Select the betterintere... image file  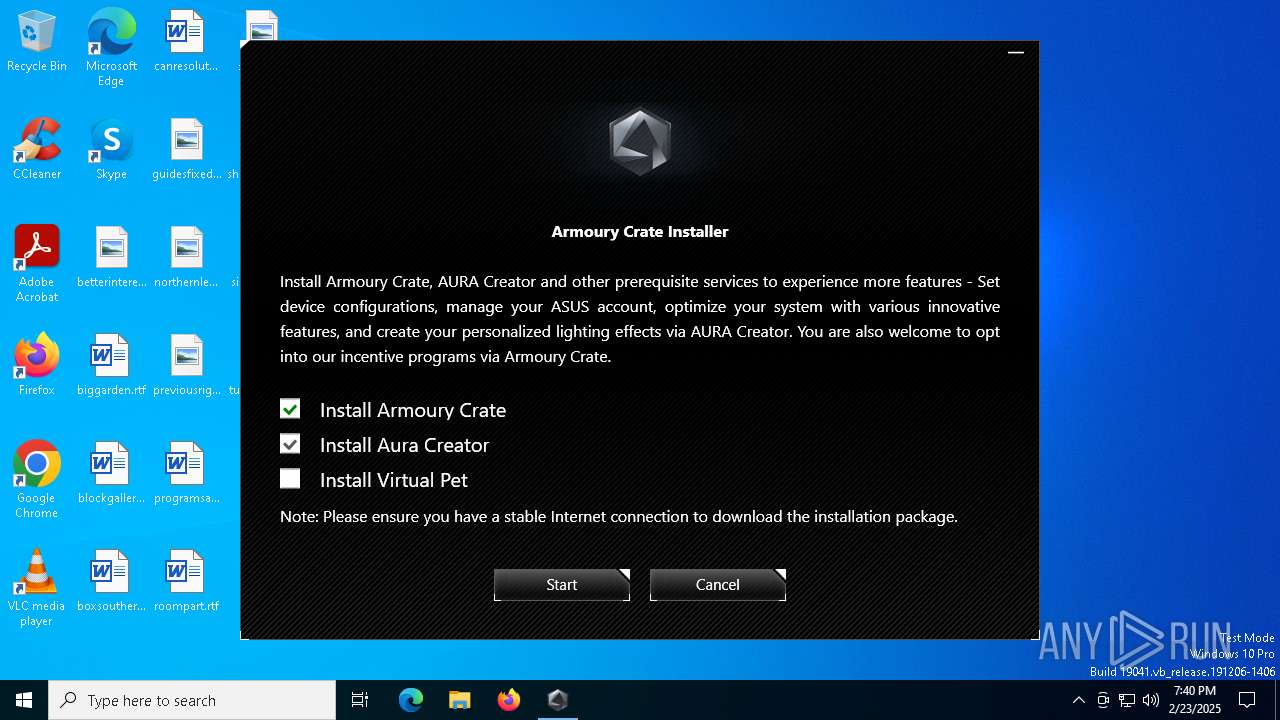click(111, 258)
